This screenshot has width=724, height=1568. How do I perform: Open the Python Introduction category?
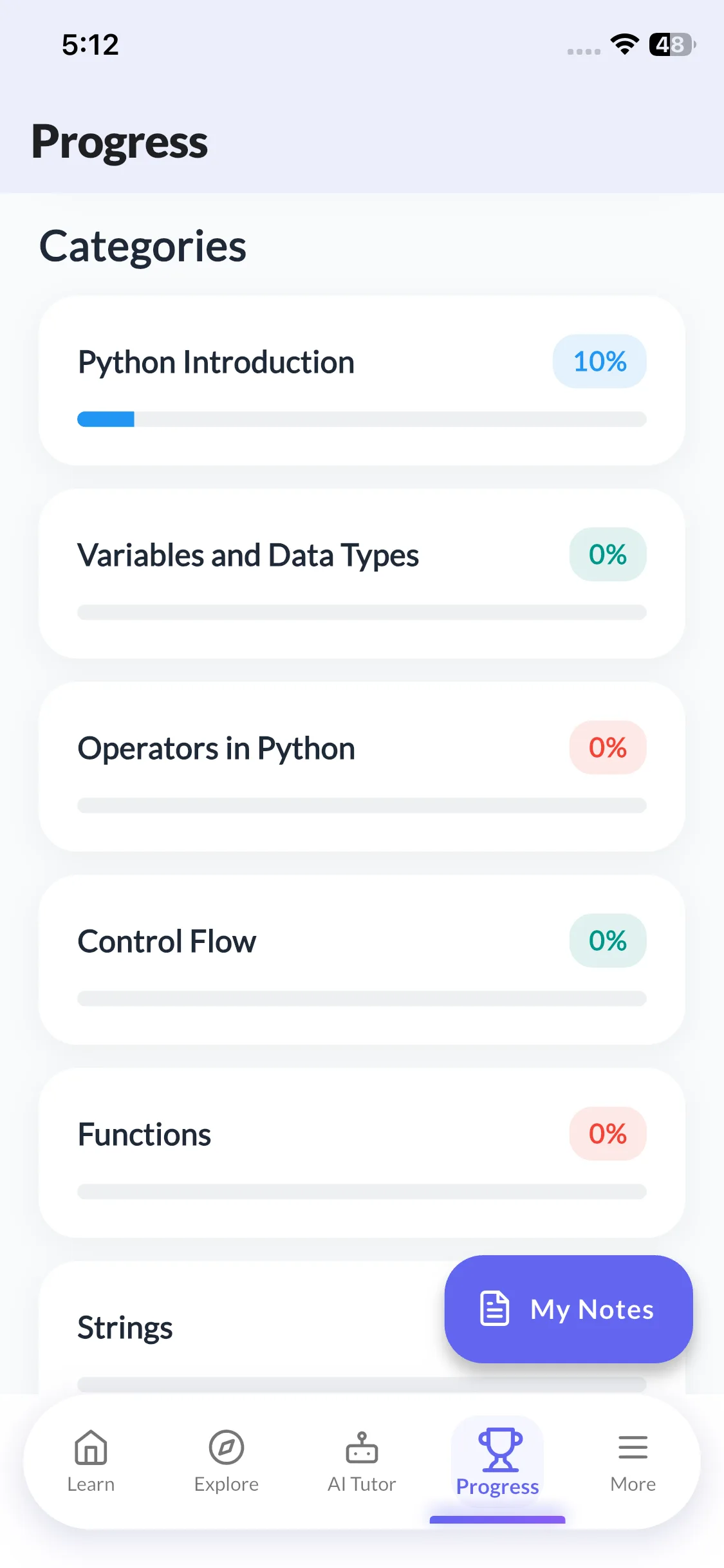coord(216,362)
